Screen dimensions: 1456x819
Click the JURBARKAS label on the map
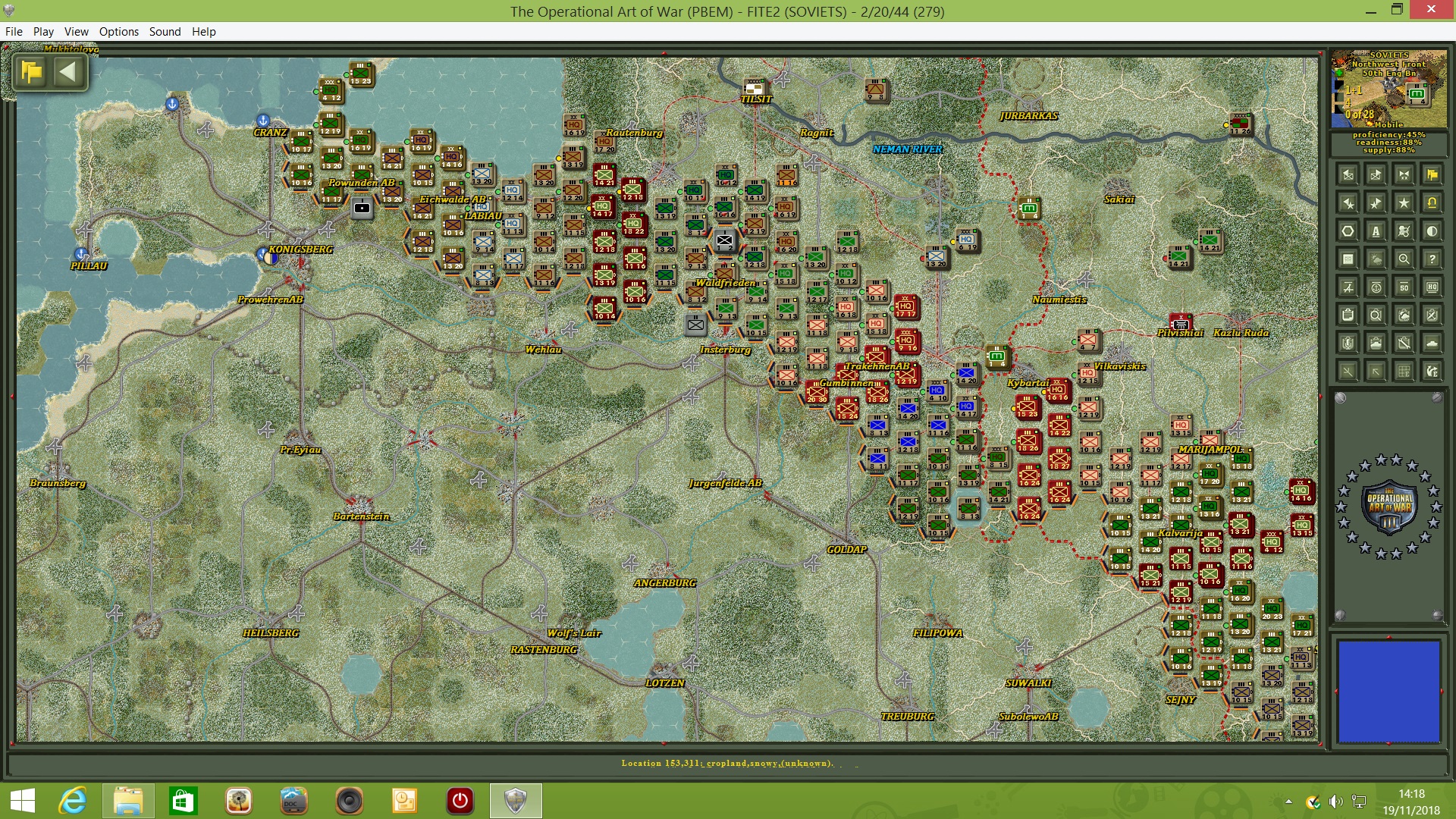pos(1028,116)
